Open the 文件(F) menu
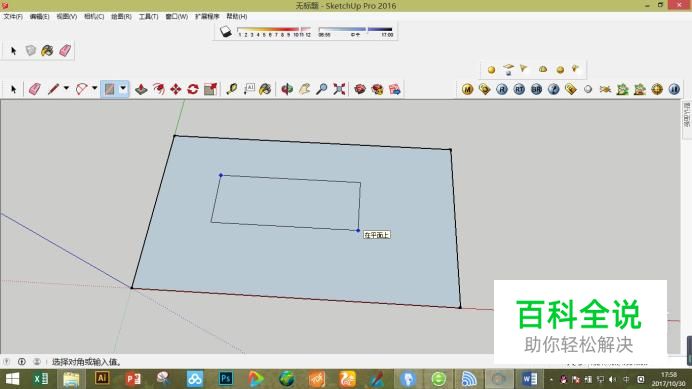This screenshot has height=389, width=692. coord(13,16)
